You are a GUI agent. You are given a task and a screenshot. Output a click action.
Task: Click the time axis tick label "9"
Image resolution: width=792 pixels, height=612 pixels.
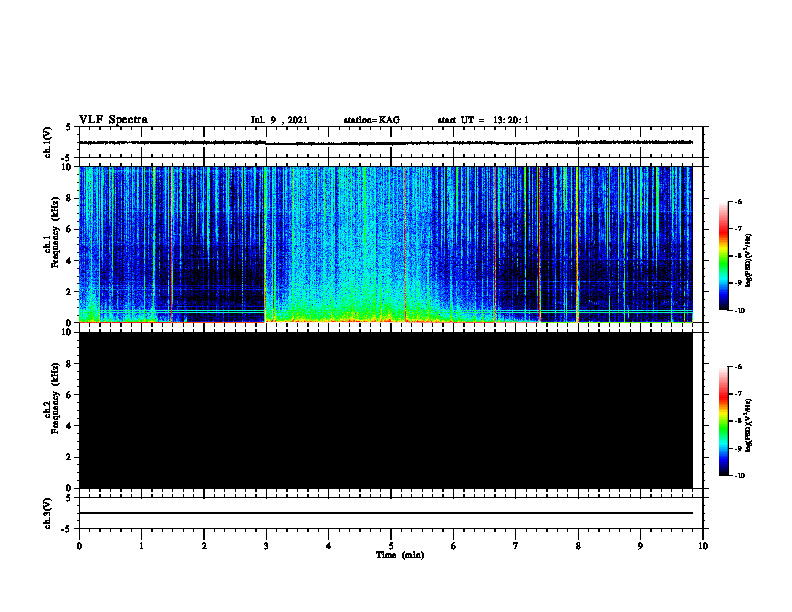pos(640,546)
